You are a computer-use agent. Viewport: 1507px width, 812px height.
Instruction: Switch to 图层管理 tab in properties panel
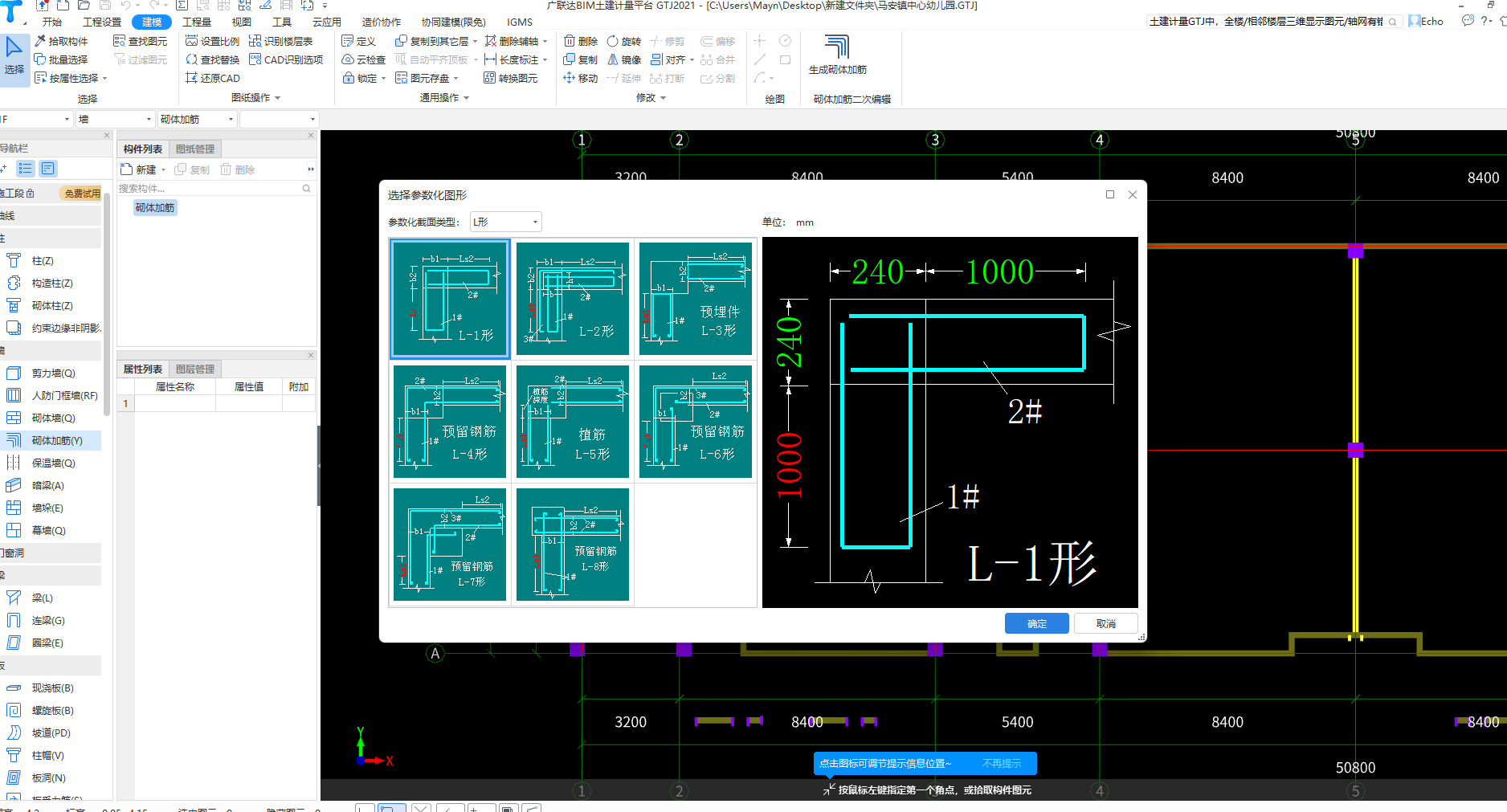tap(195, 369)
